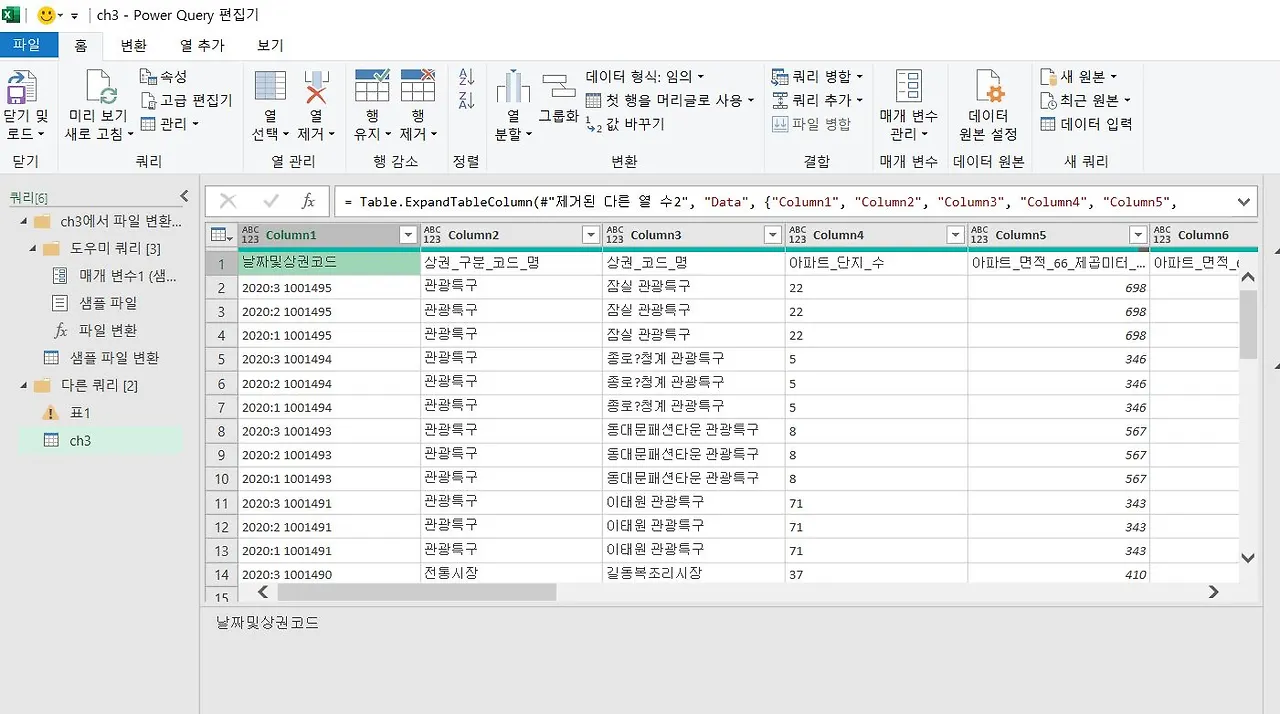Image resolution: width=1280 pixels, height=714 pixels.
Task: Collapse the 도우미 쿼리 [3] folder
Action: pos(31,248)
